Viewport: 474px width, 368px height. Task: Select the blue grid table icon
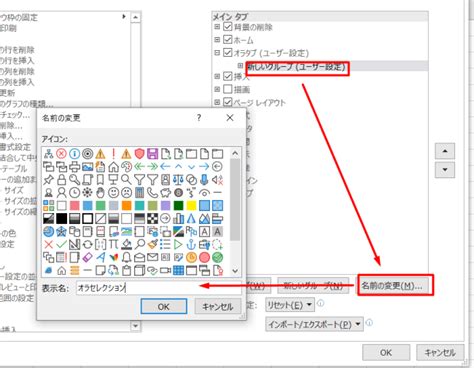[x=178, y=270]
